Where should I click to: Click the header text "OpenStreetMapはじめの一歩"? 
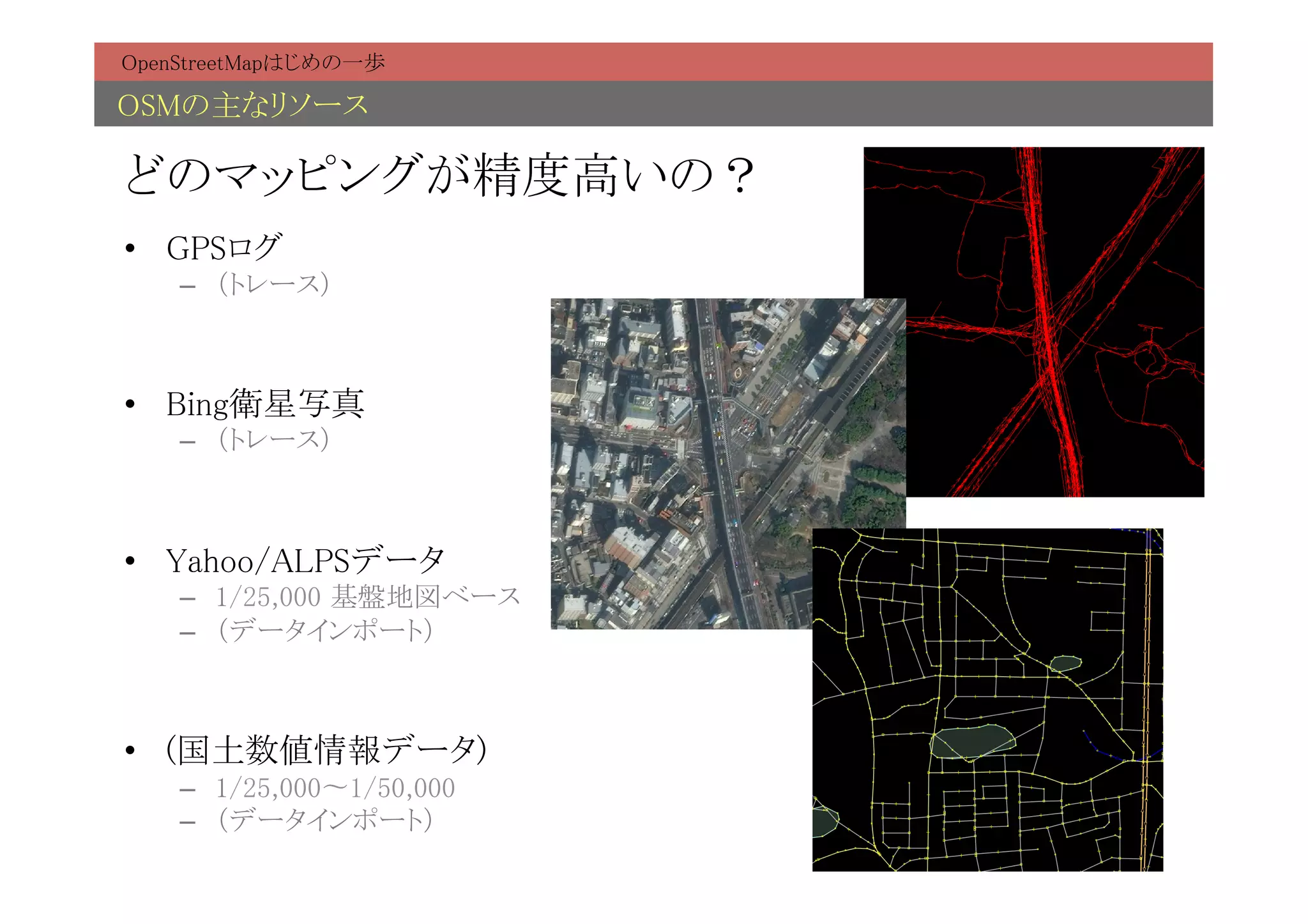(253, 63)
